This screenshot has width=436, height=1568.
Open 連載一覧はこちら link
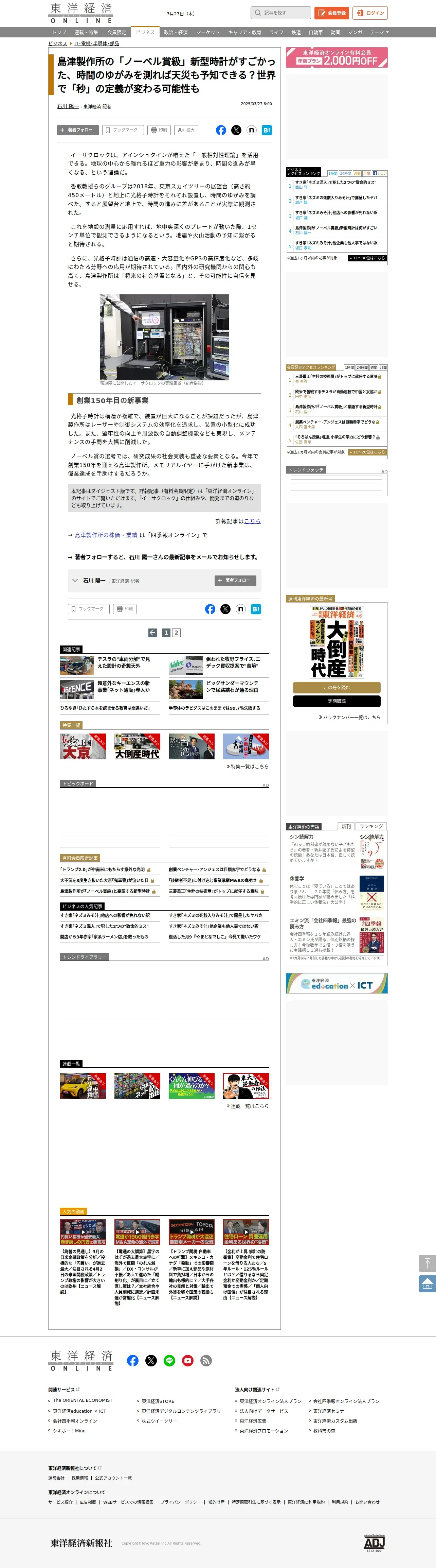[248, 1106]
